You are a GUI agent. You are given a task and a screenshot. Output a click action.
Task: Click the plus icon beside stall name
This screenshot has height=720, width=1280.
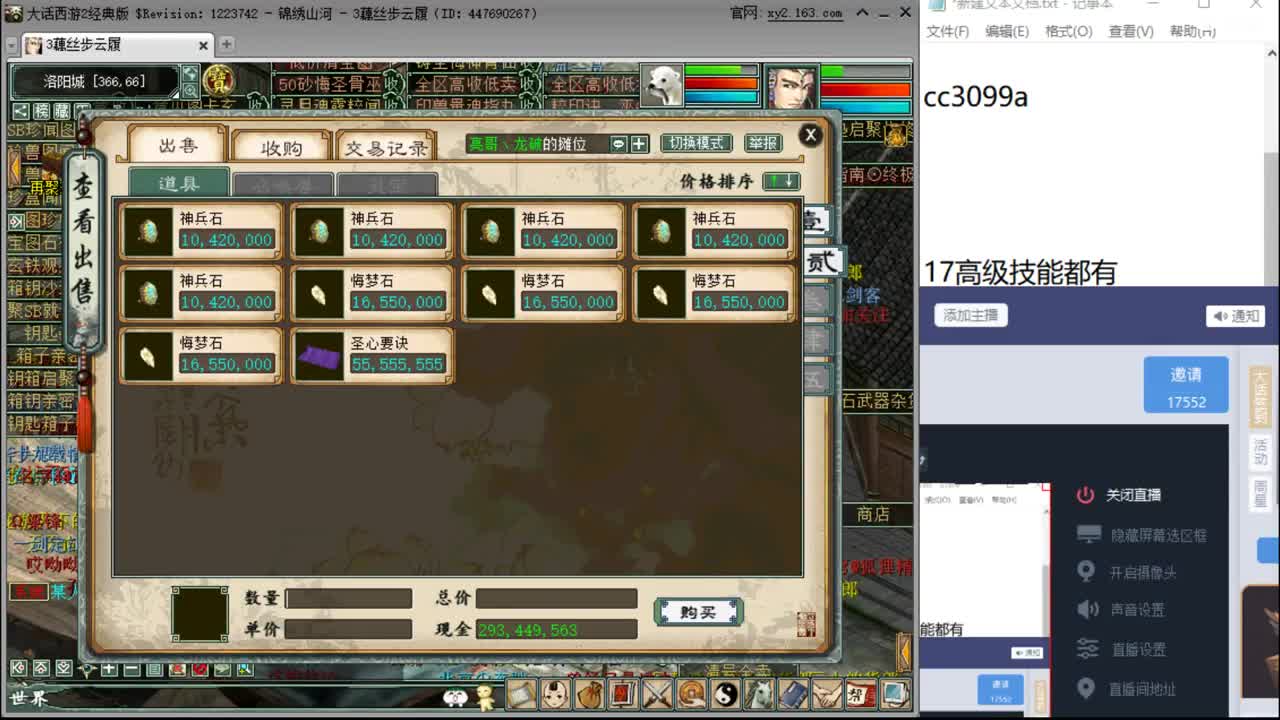click(x=639, y=144)
